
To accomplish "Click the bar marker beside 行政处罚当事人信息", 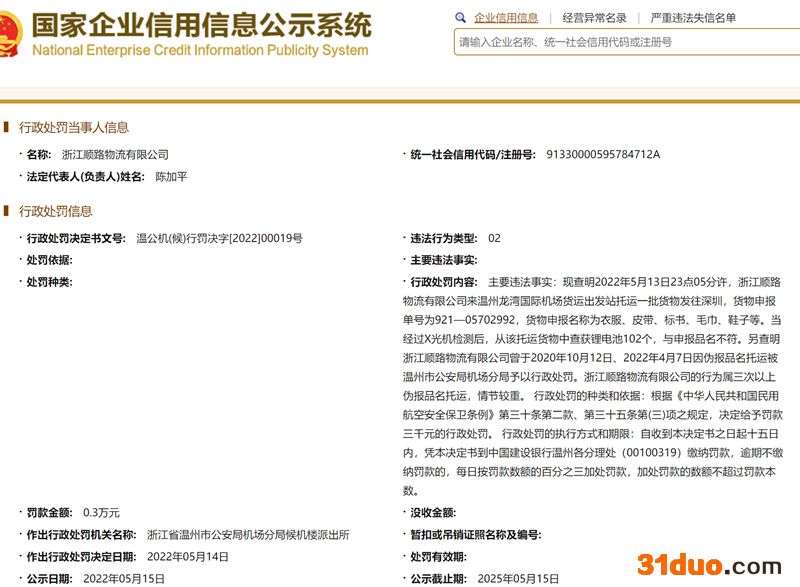I will click(7, 128).
